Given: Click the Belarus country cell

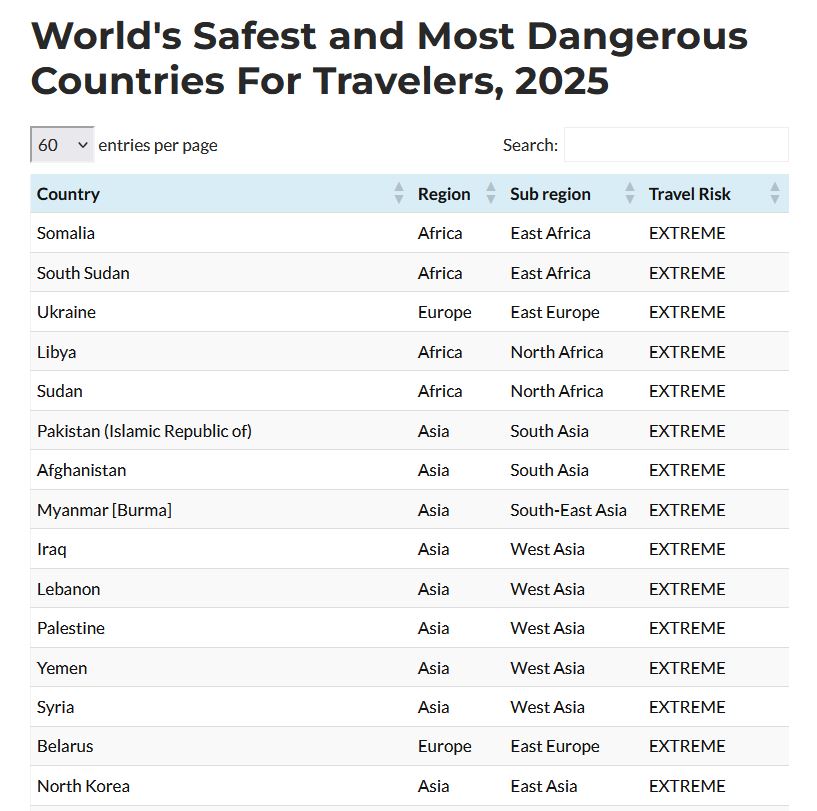Looking at the screenshot, I should tap(65, 746).
